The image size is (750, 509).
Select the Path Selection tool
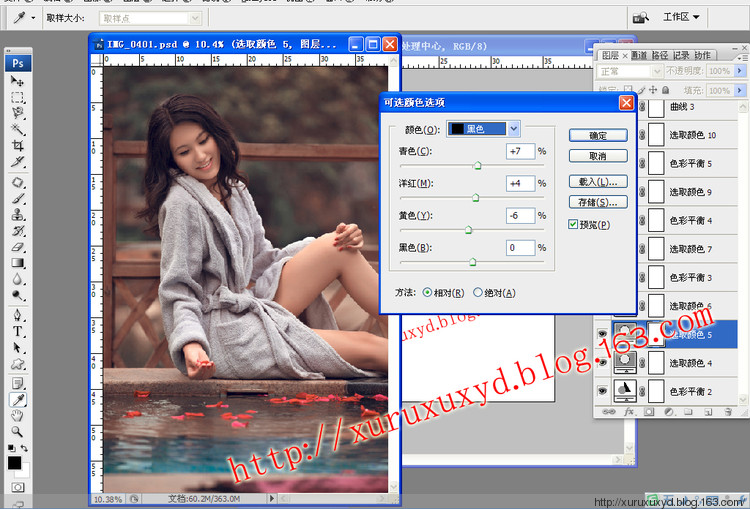pyautogui.click(x=18, y=348)
